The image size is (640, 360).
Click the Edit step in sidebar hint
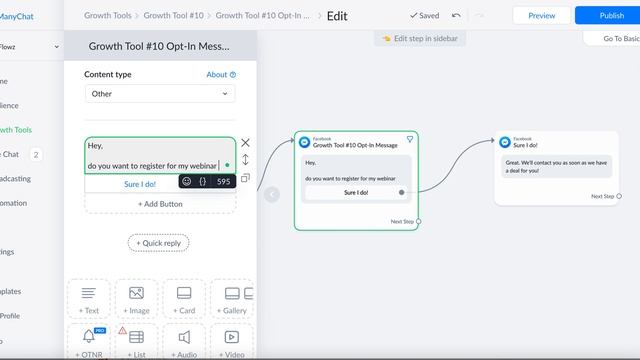[420, 38]
